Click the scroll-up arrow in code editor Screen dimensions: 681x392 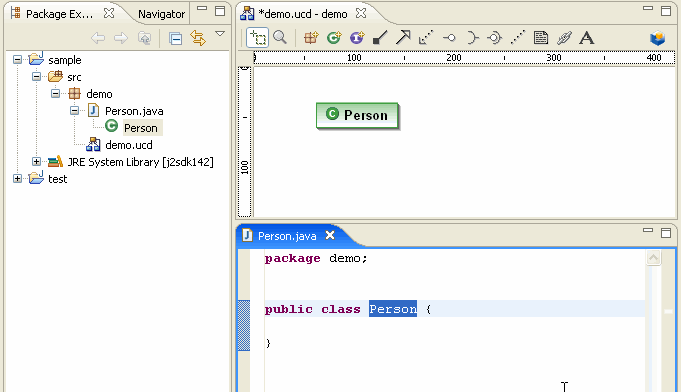point(653,258)
